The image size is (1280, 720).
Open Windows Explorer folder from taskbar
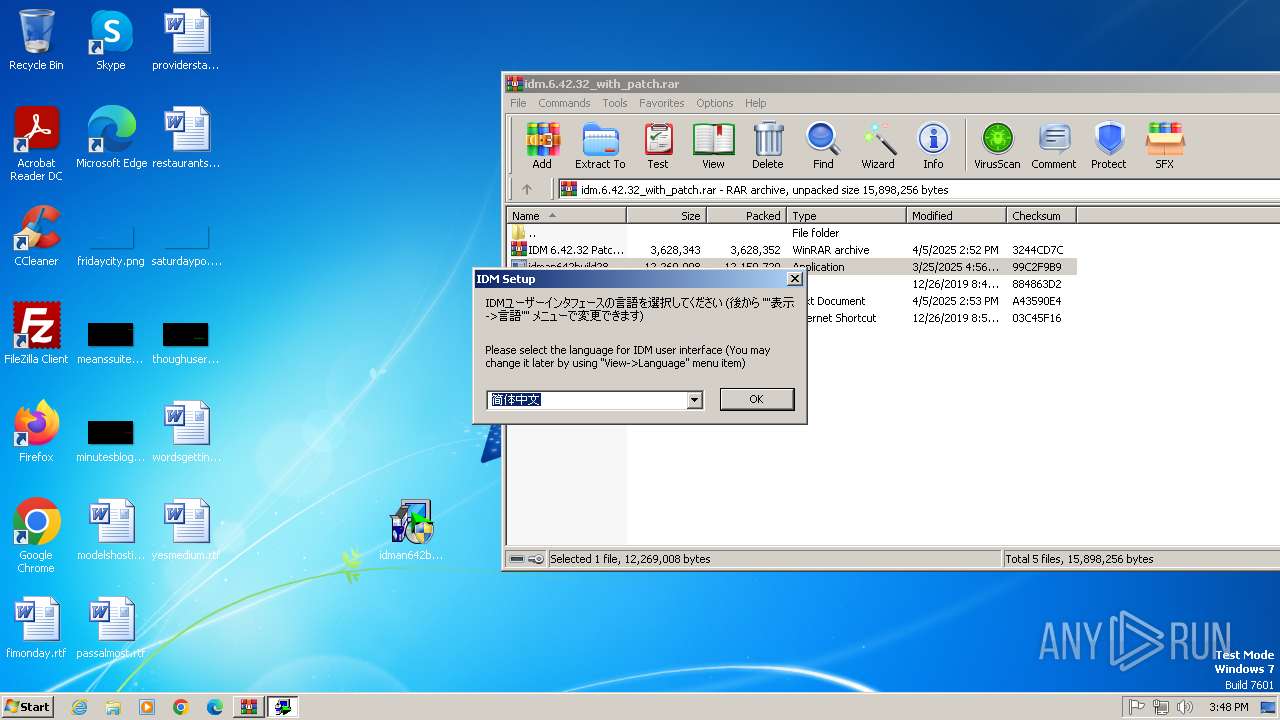point(113,707)
